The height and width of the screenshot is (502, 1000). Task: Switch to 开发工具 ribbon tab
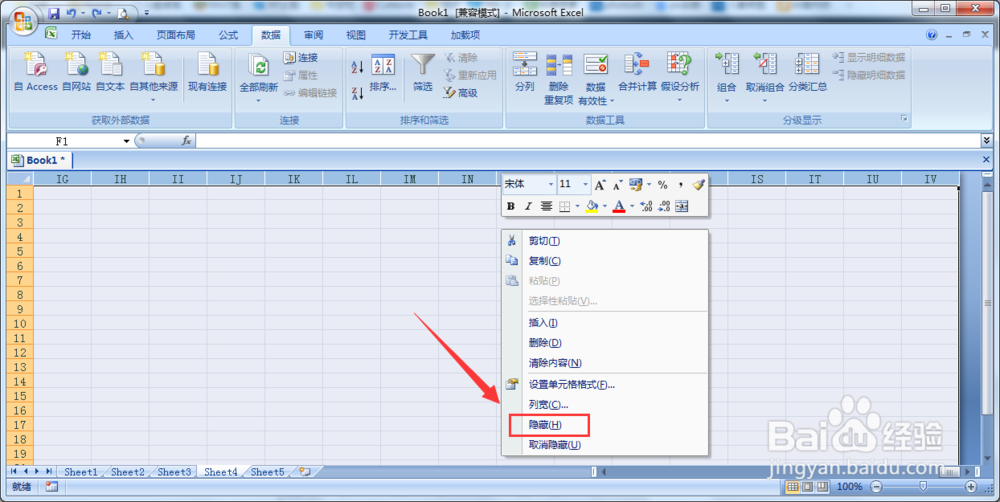point(408,35)
